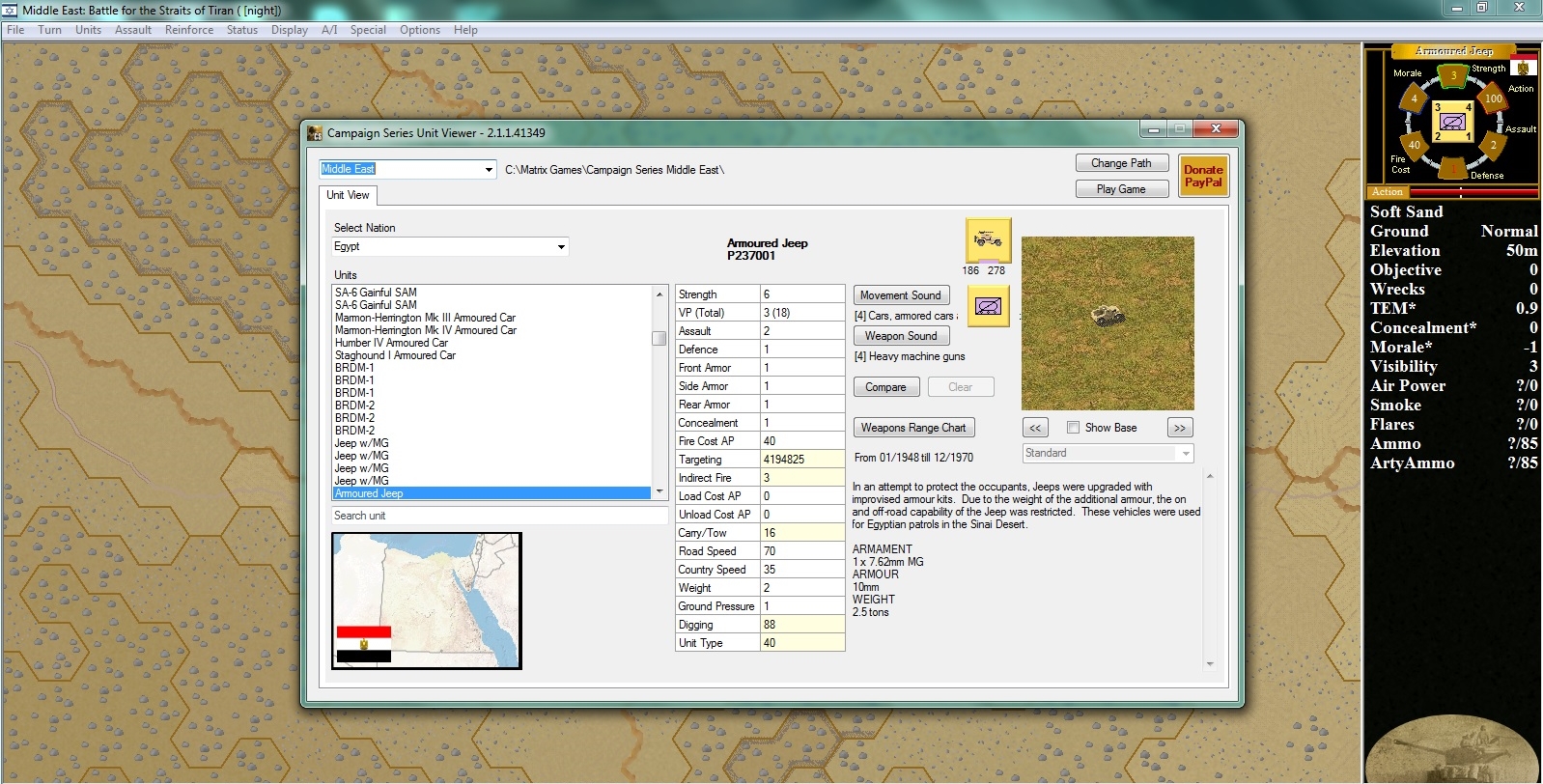This screenshot has height=784, width=1543.
Task: Select the highlighted Armoured Jeep list entry
Action: point(491,493)
